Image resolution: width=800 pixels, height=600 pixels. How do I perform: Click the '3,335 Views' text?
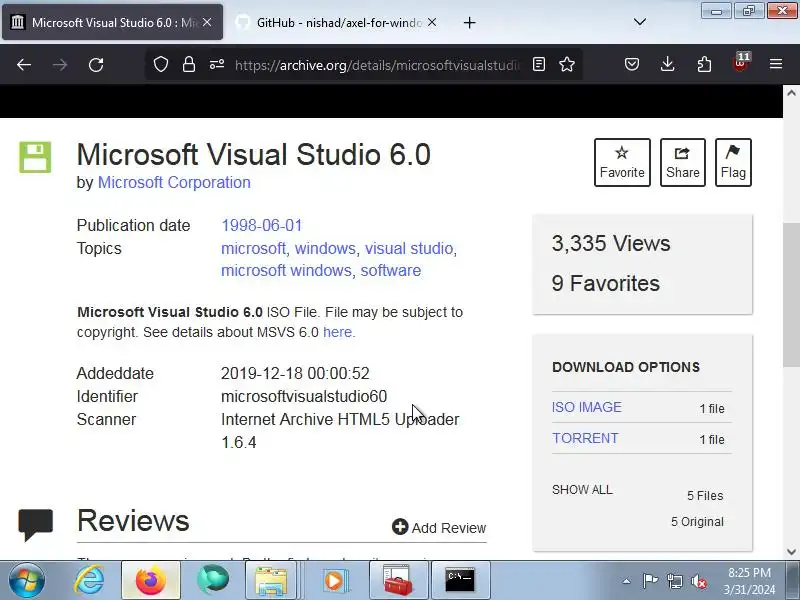611,243
